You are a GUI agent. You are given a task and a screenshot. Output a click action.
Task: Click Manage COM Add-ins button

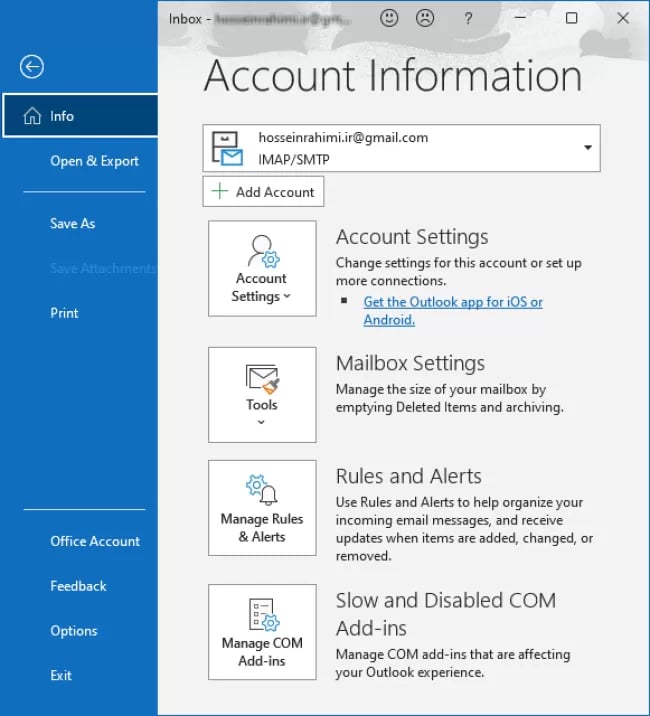(x=262, y=632)
